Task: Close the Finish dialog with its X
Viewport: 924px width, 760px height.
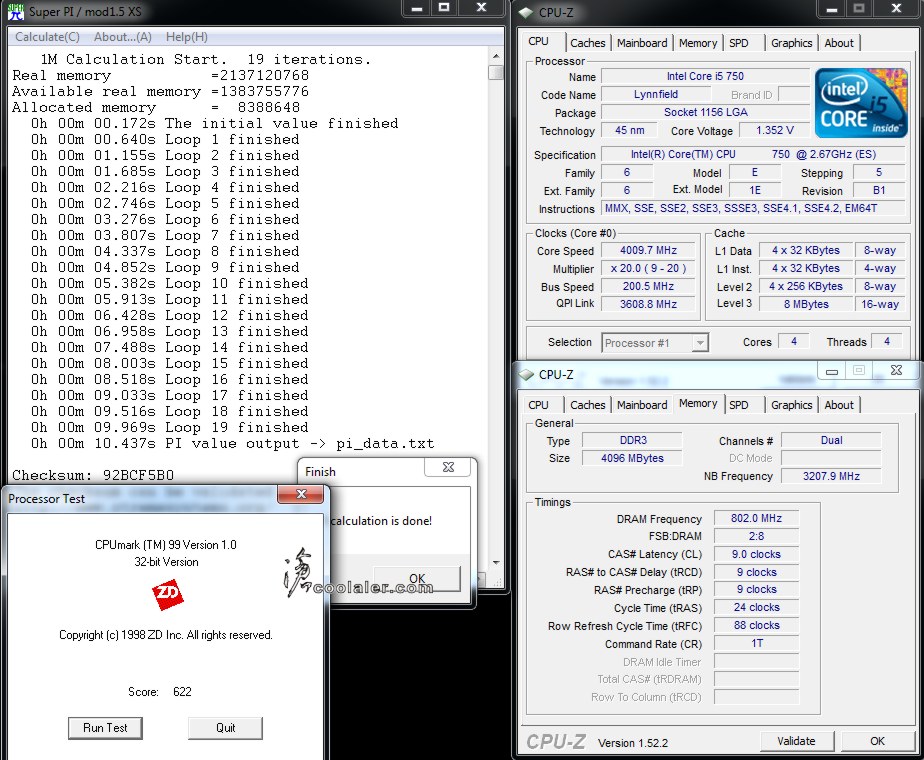Action: click(448, 467)
